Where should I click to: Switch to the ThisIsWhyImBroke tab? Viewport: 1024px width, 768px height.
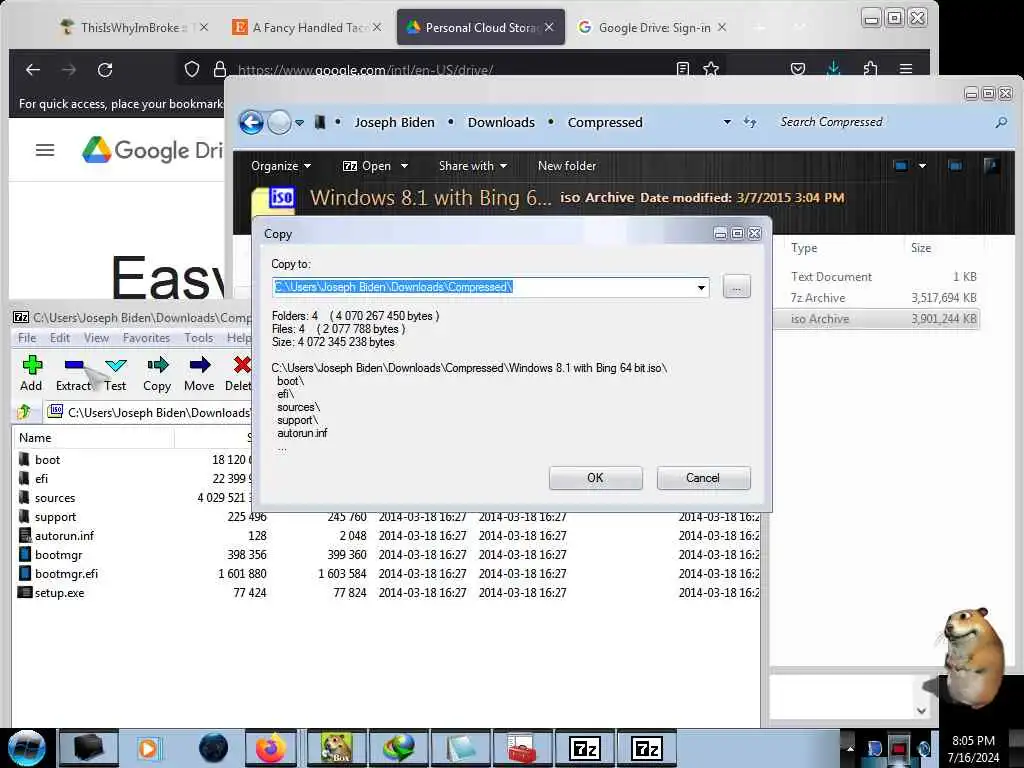(x=133, y=27)
